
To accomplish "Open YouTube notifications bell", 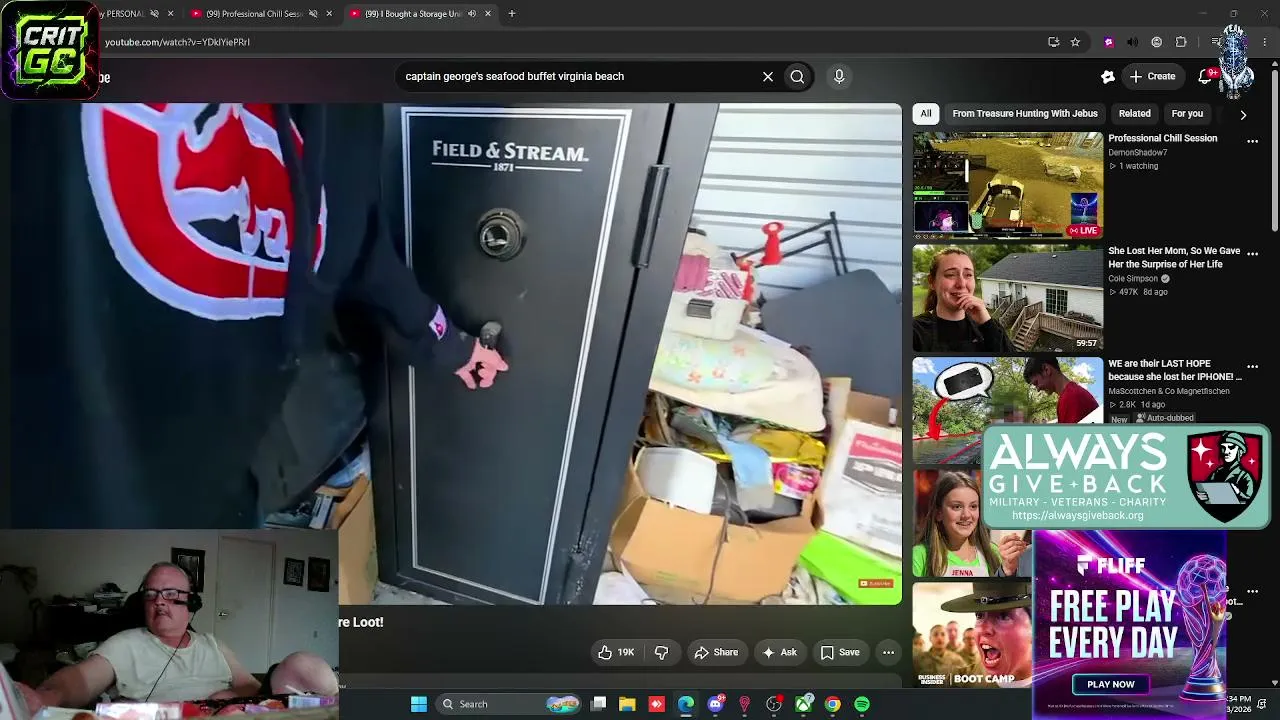I will coord(1206,76).
